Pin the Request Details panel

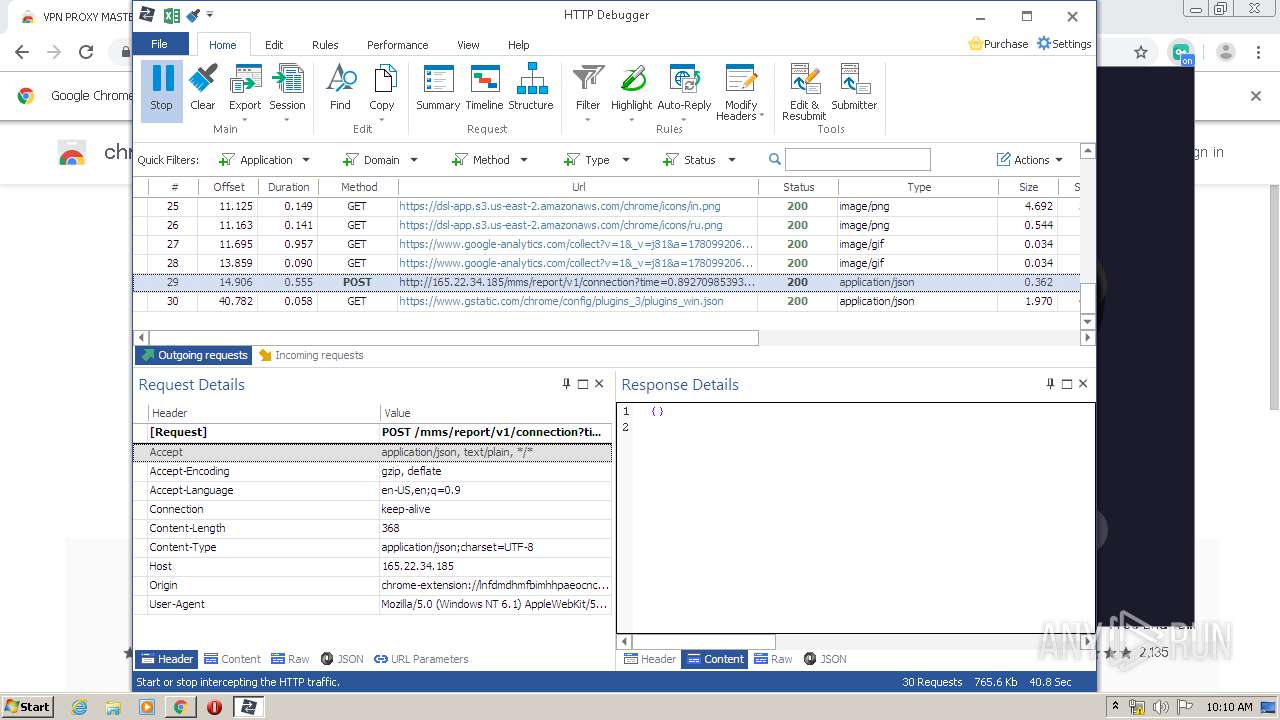pyautogui.click(x=566, y=384)
